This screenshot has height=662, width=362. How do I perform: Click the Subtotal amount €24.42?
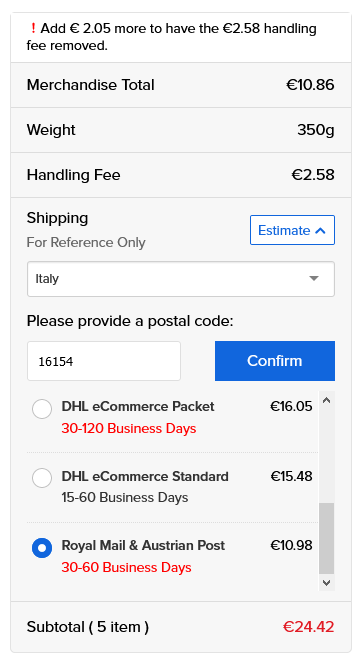tap(308, 627)
